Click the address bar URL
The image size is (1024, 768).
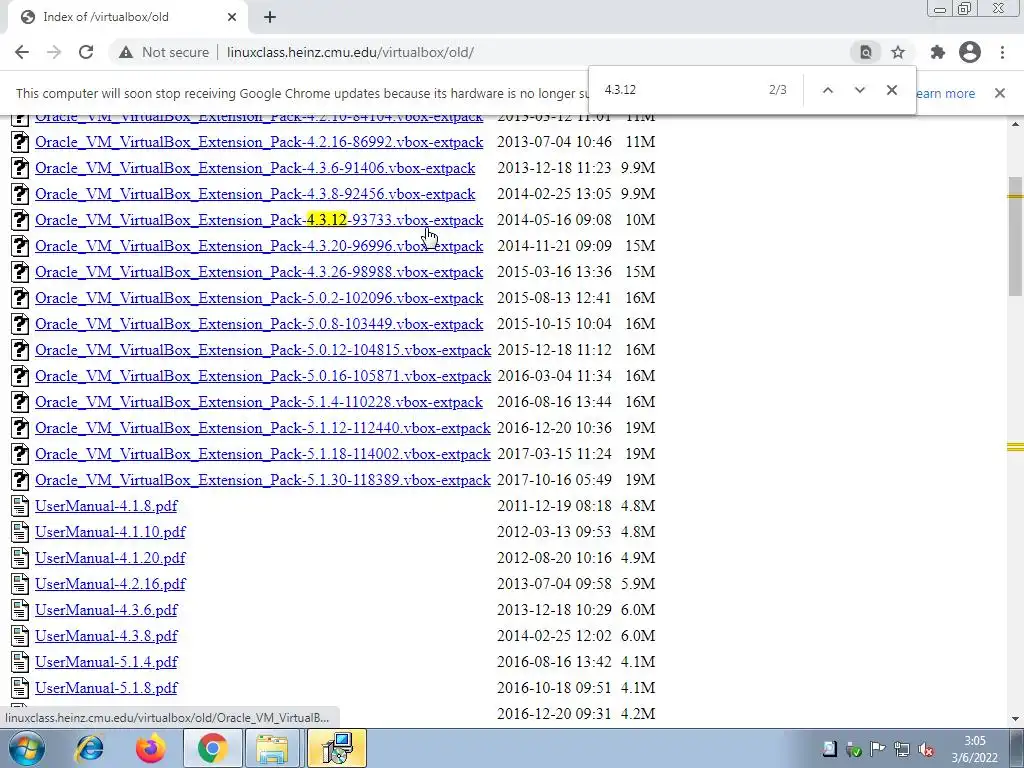[x=351, y=52]
